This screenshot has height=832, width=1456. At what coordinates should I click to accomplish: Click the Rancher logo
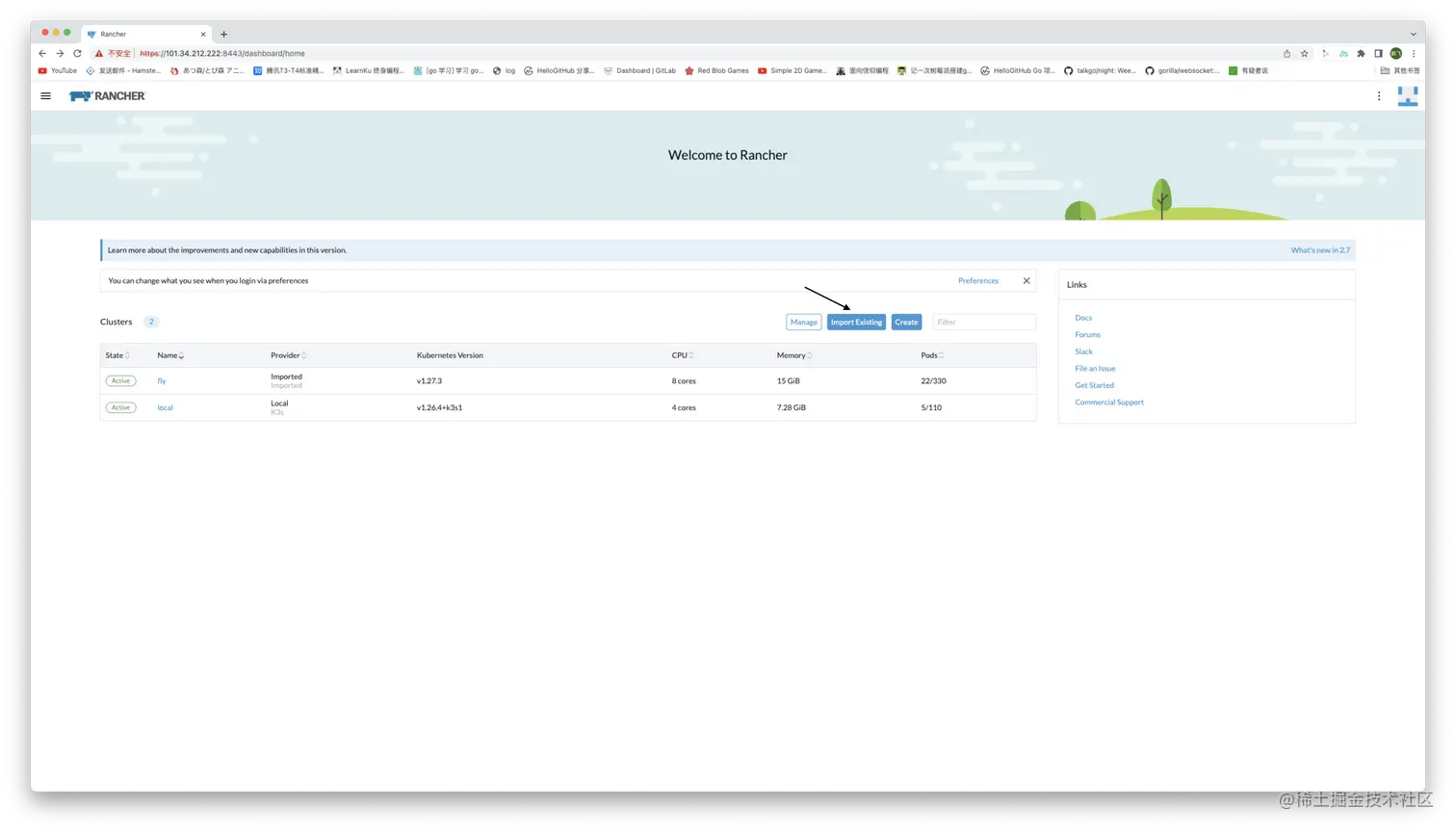click(107, 96)
